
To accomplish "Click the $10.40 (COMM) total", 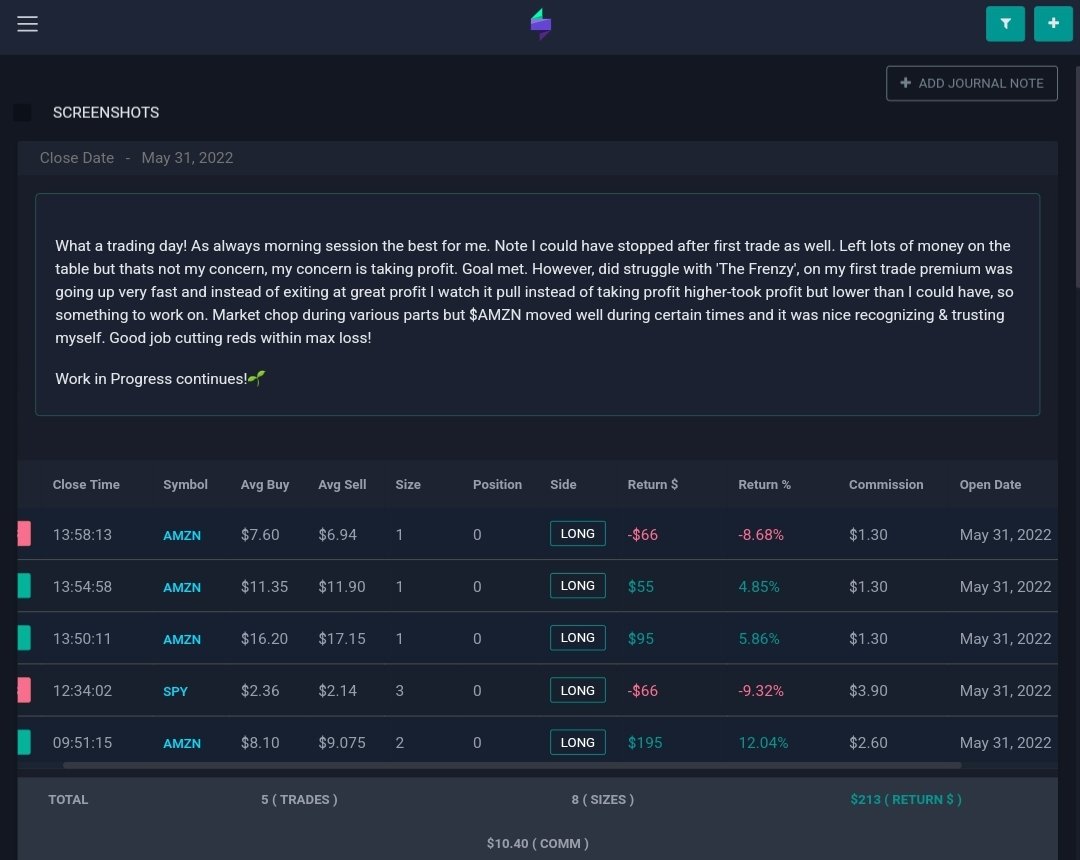I will pos(537,843).
